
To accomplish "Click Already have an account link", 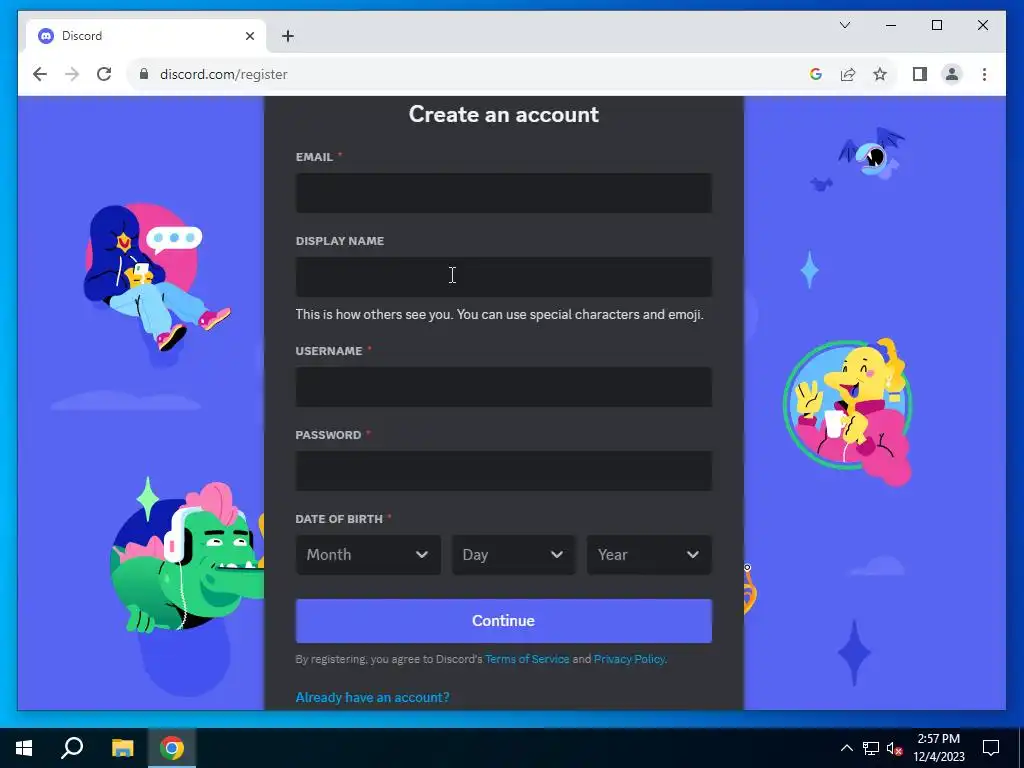I will coord(372,697).
